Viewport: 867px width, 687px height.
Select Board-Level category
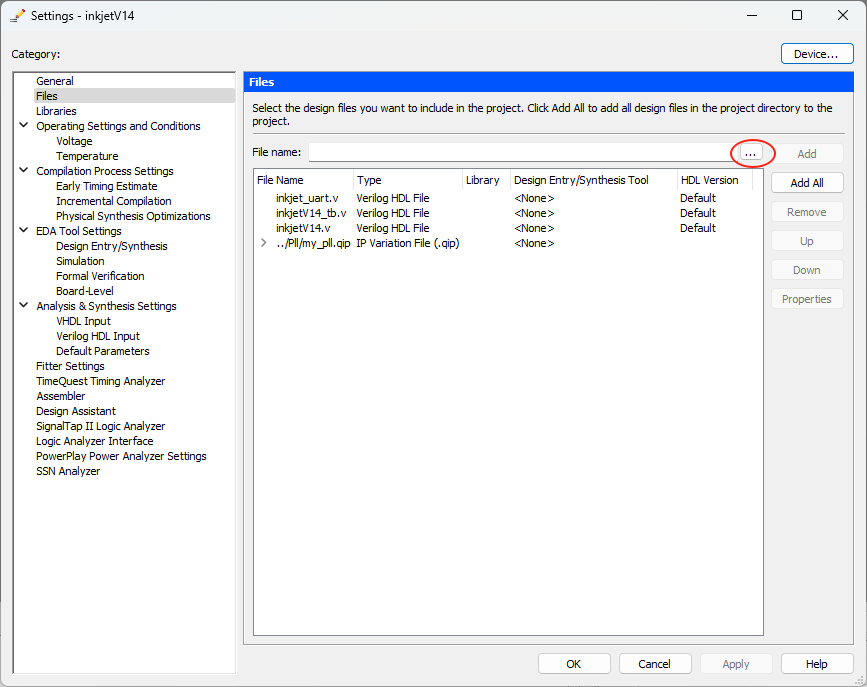(x=85, y=291)
